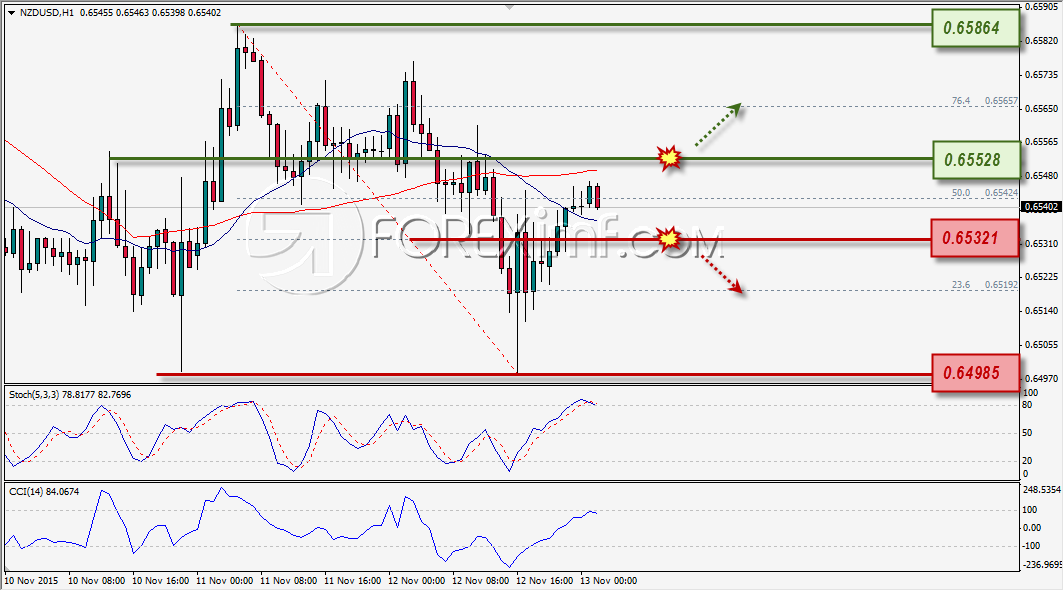This screenshot has width=1064, height=591.
Task: Click the Stochastic scale value 20
Action: (x=1027, y=461)
